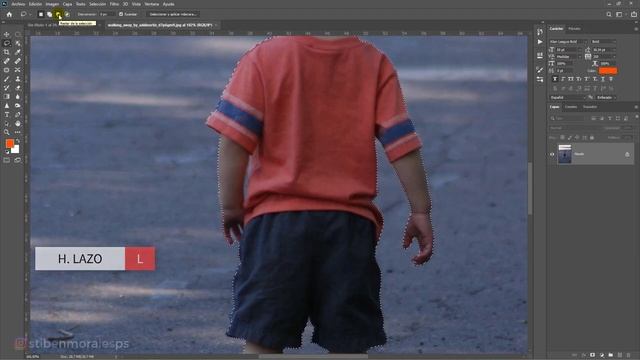640x360 pixels.
Task: Select the Zoom magnifier tool
Action: 7,132
